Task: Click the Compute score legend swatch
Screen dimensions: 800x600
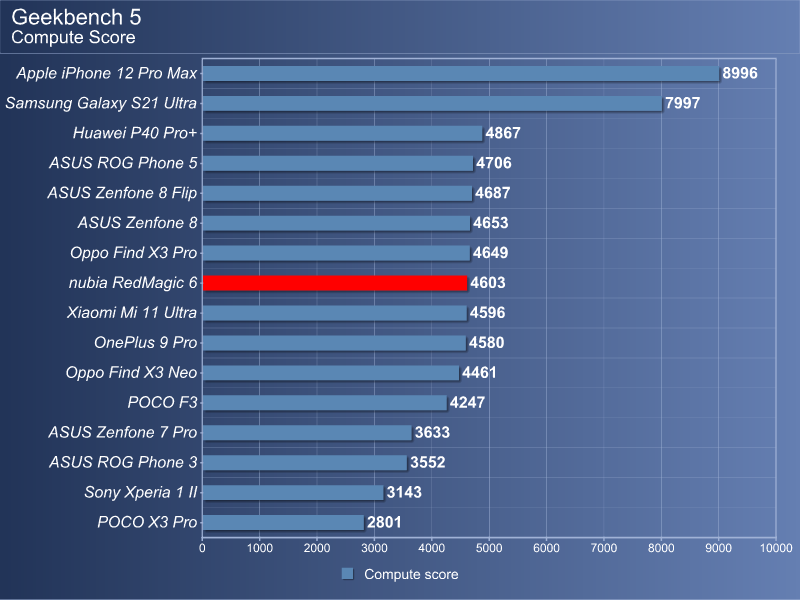Action: pyautogui.click(x=347, y=573)
